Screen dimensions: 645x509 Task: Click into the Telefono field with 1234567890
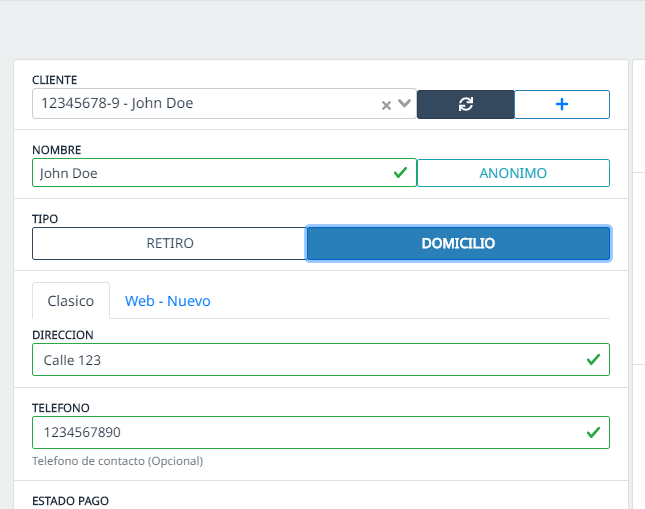point(300,432)
